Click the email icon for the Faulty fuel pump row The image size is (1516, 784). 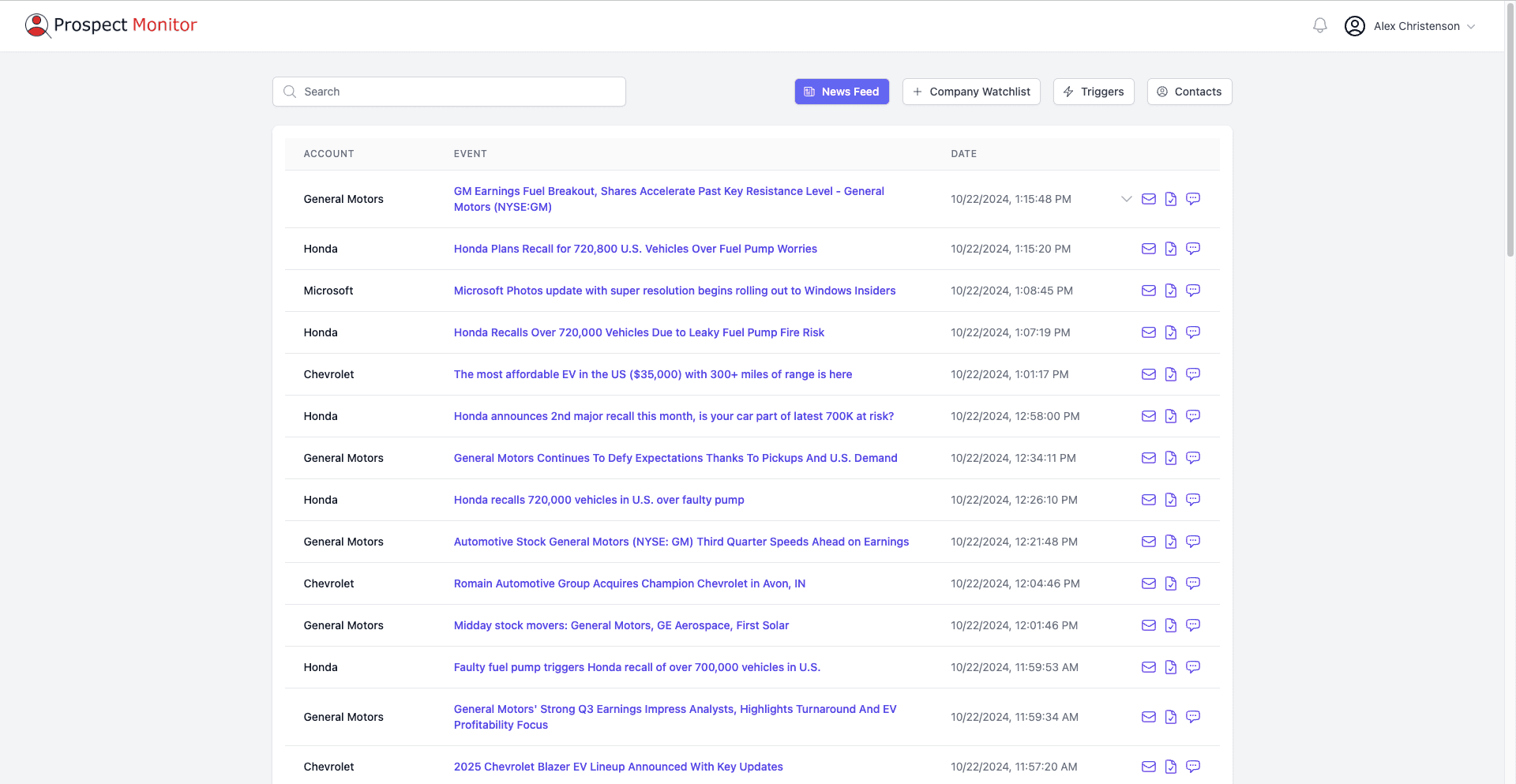1148,667
